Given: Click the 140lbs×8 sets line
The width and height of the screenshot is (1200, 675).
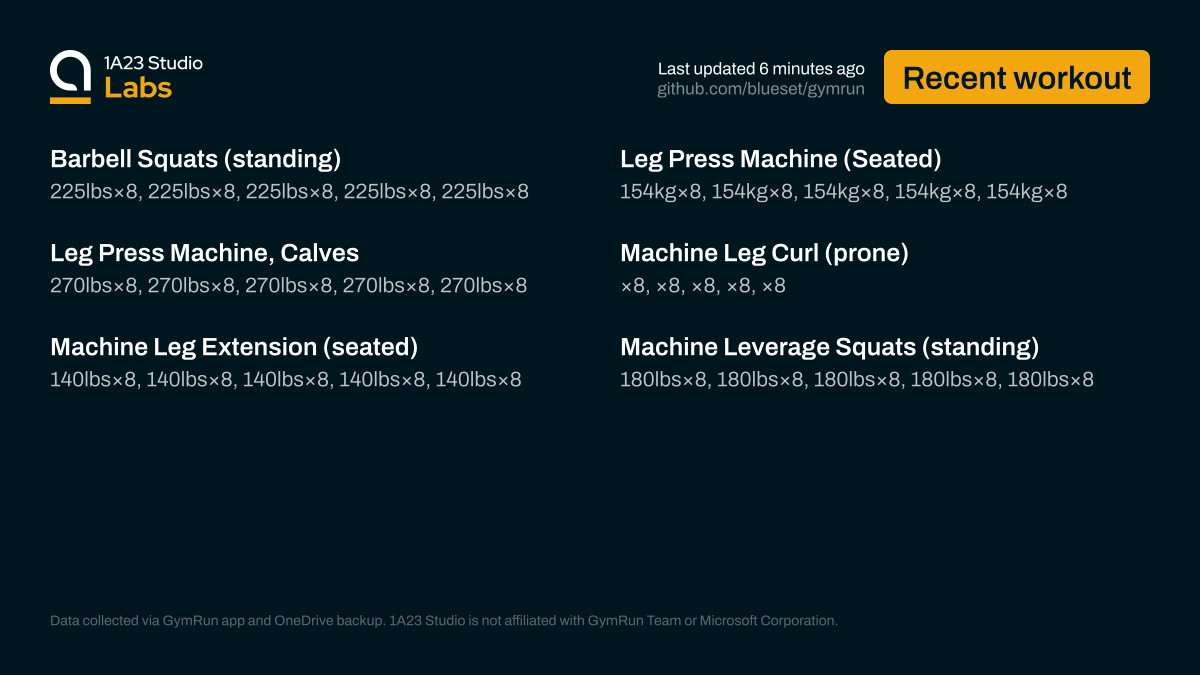Looking at the screenshot, I should (x=285, y=380).
